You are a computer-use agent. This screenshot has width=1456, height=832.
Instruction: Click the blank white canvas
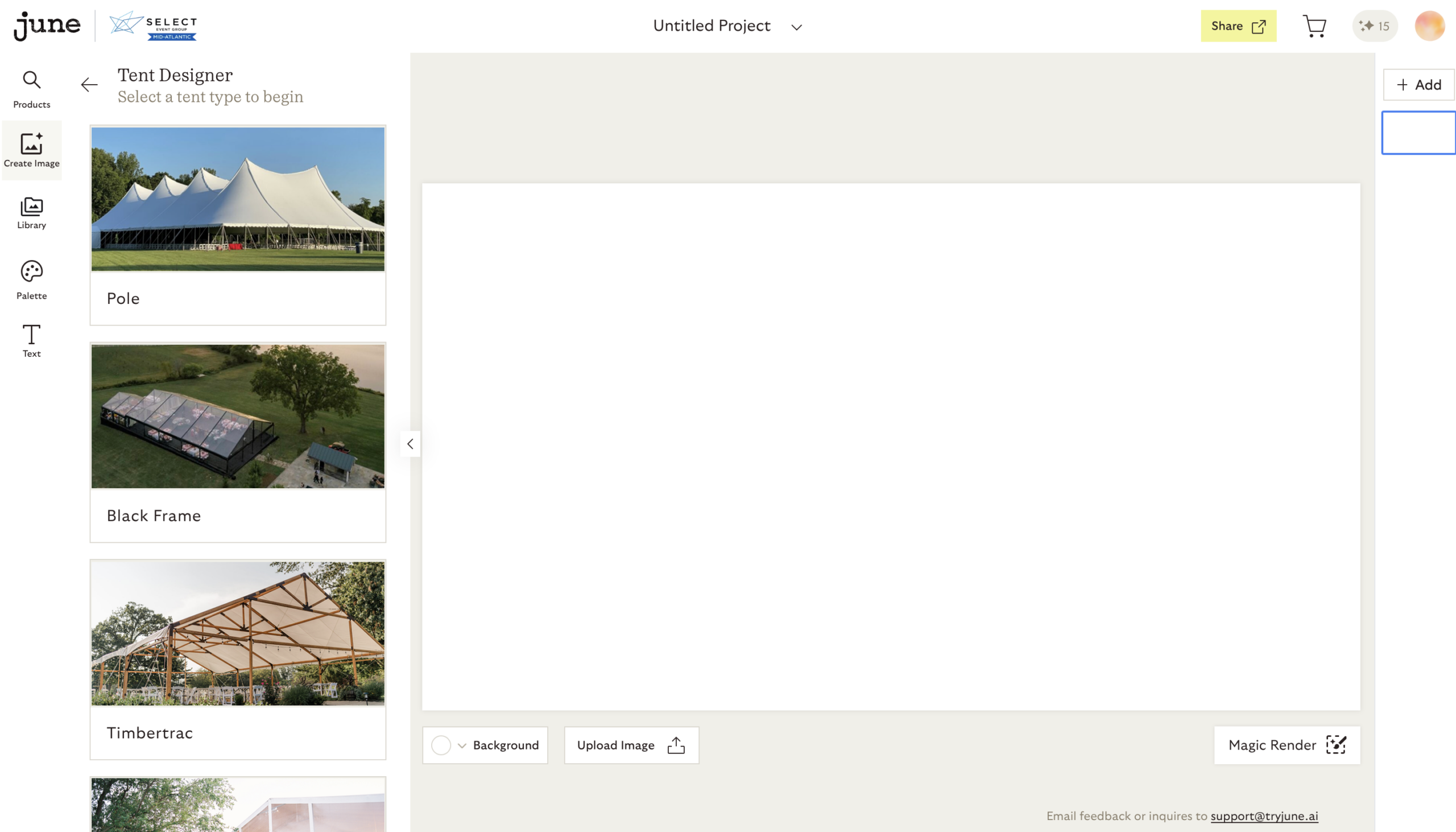[891, 447]
